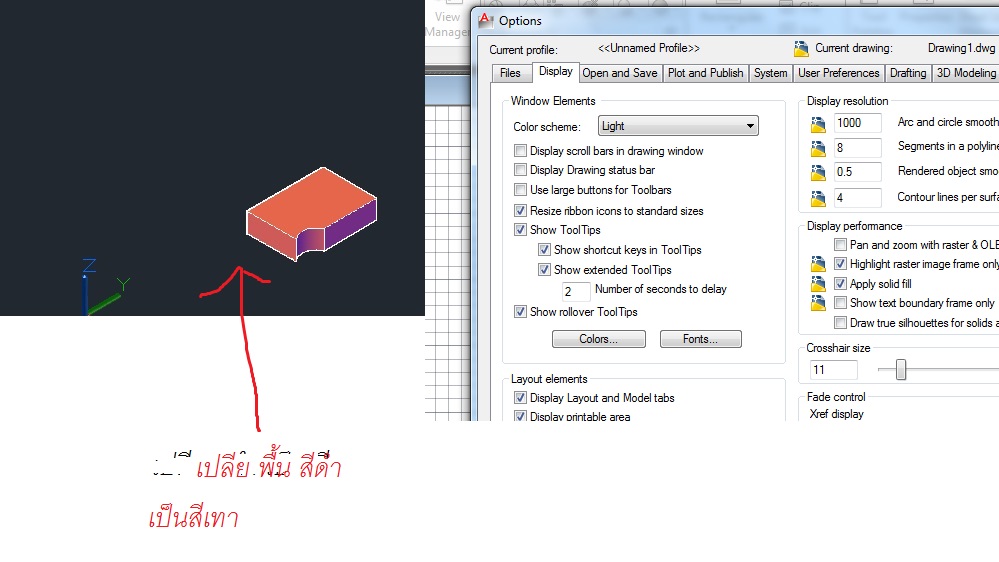Screen dimensions: 999x562
Task: Enable Display scroll bars in drawing window
Action: pyautogui.click(x=521, y=150)
